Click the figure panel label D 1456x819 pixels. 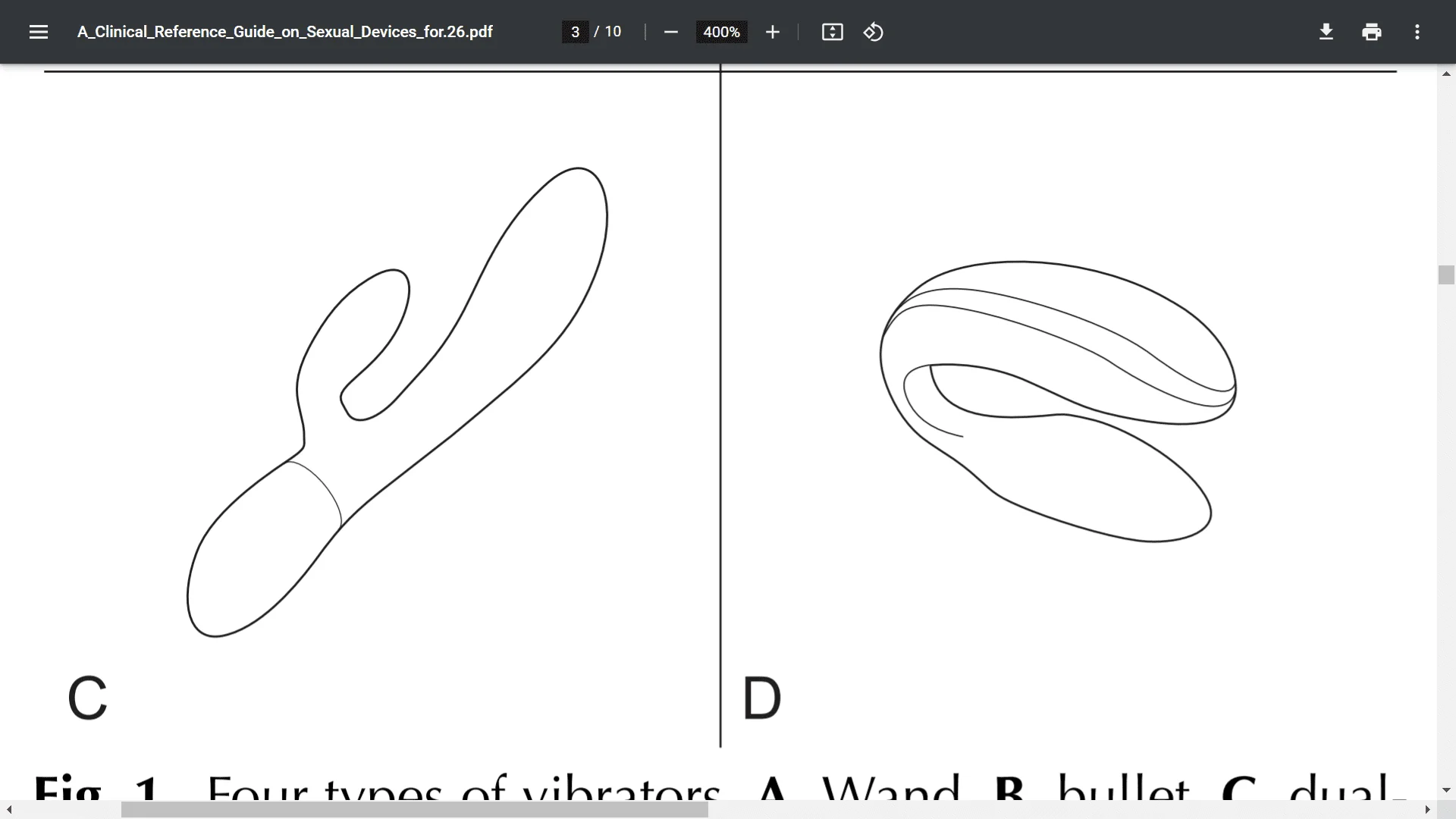761,698
